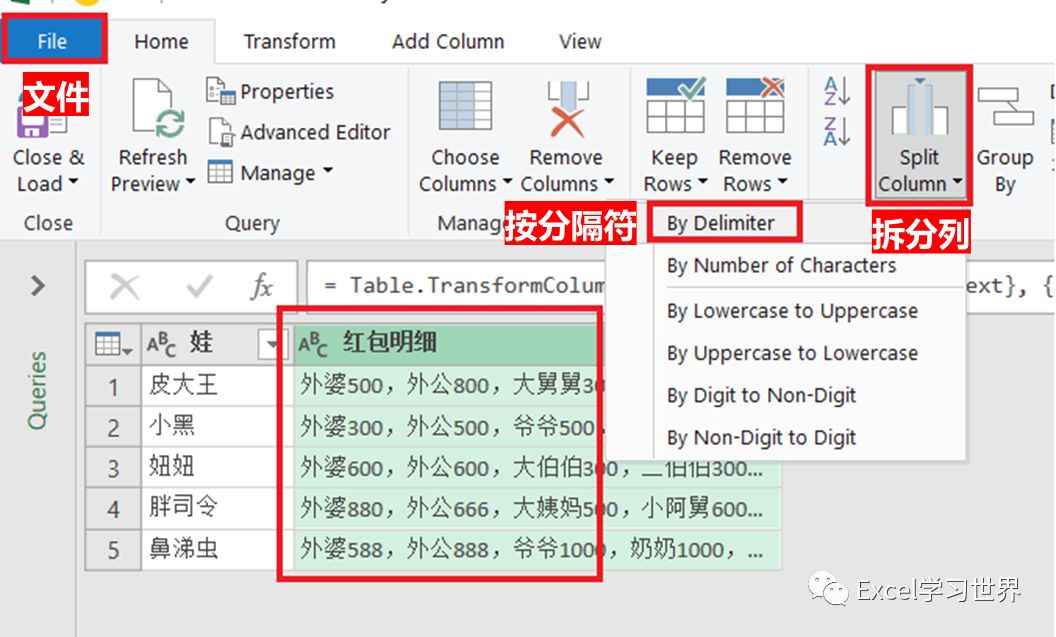Expand the Choose Columns dropdown arrow
This screenshot has height=637, width=1056.
pyautogui.click(x=506, y=182)
